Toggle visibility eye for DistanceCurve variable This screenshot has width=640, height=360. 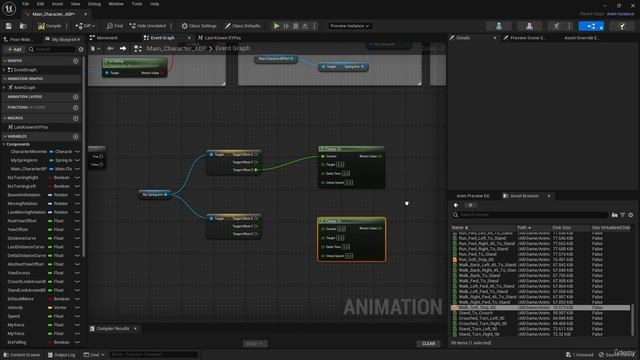77,238
